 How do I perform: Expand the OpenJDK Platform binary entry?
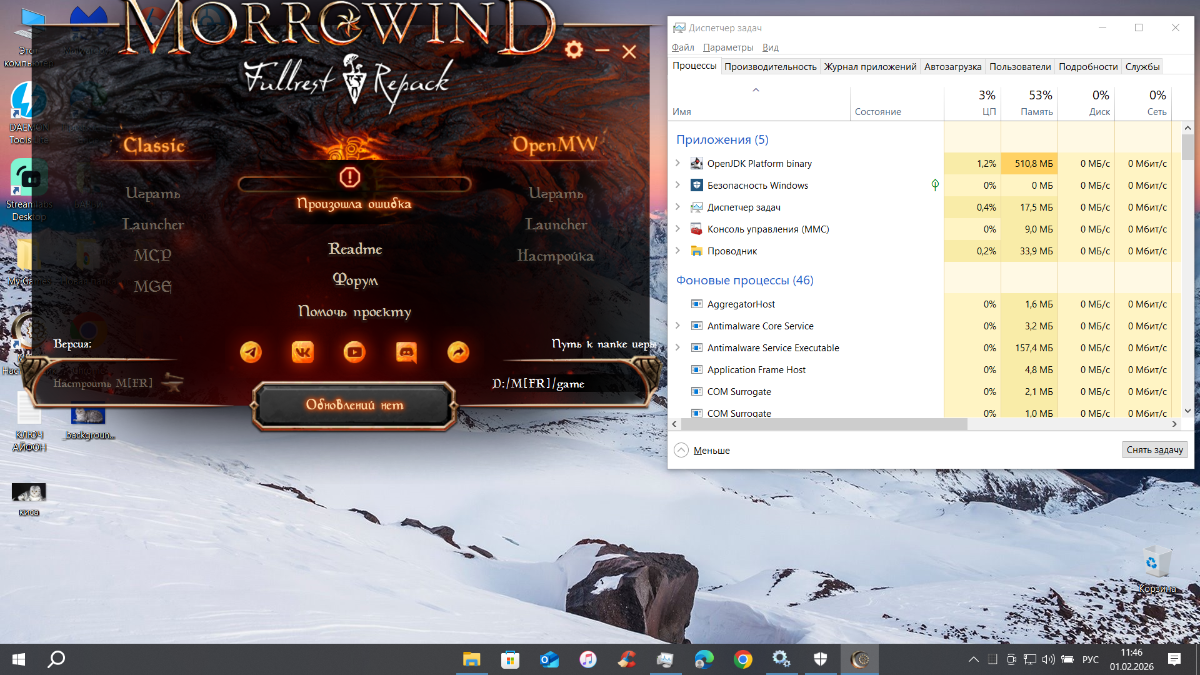[678, 164]
